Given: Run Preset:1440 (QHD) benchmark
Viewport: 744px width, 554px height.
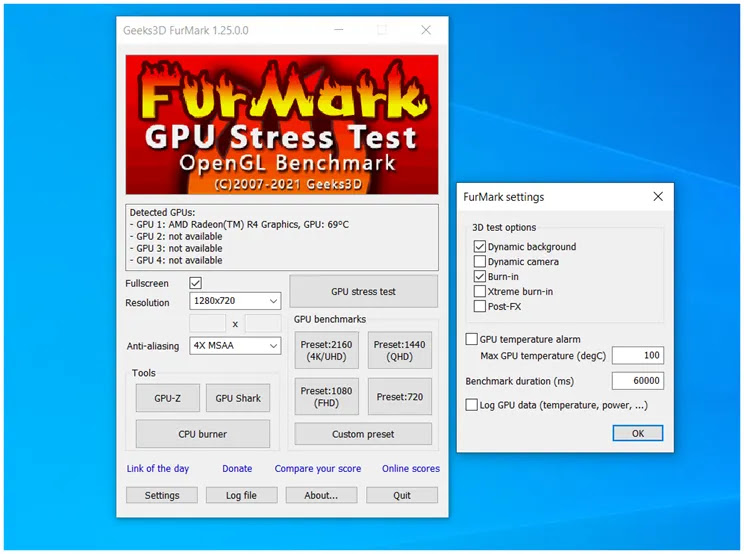Looking at the screenshot, I should click(x=400, y=351).
